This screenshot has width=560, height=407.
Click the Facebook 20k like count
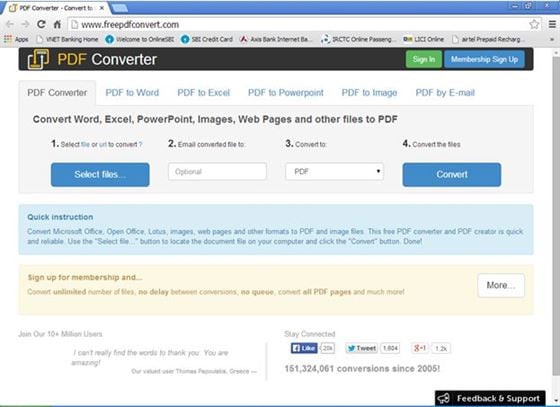tap(327, 348)
